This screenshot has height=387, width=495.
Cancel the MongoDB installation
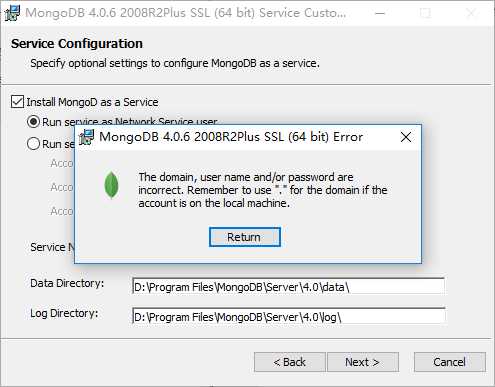coord(450,362)
